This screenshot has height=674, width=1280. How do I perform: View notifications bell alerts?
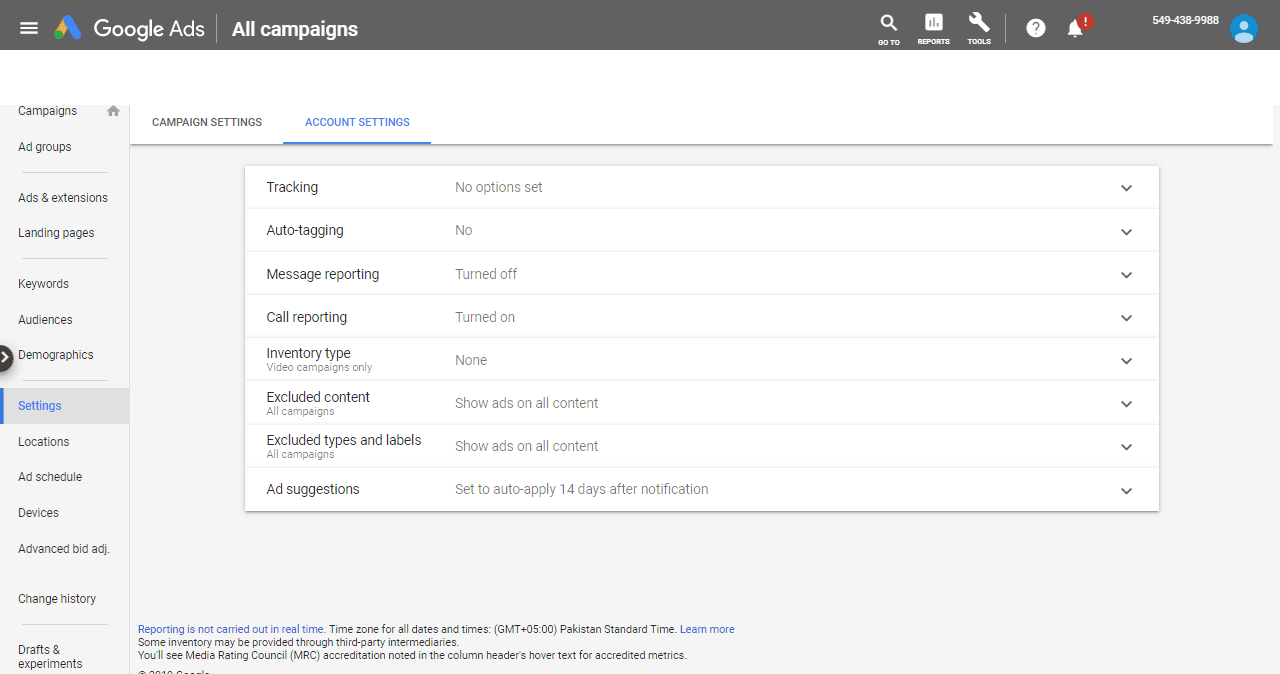click(x=1075, y=28)
